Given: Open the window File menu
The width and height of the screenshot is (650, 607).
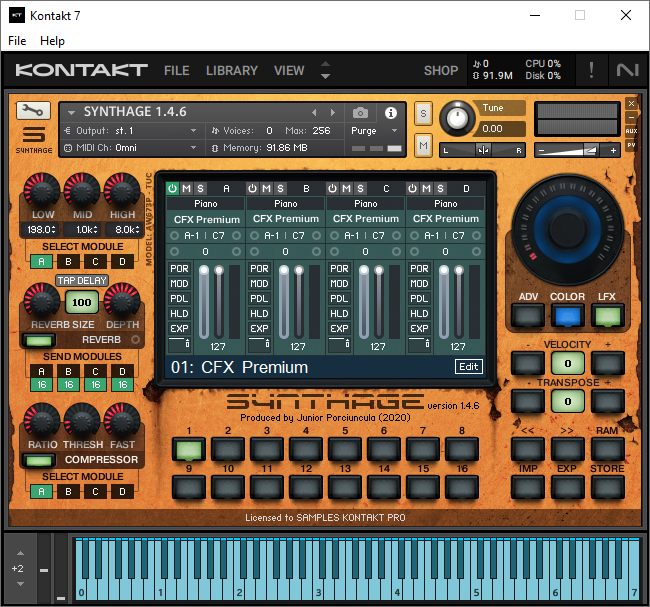Looking at the screenshot, I should [17, 41].
